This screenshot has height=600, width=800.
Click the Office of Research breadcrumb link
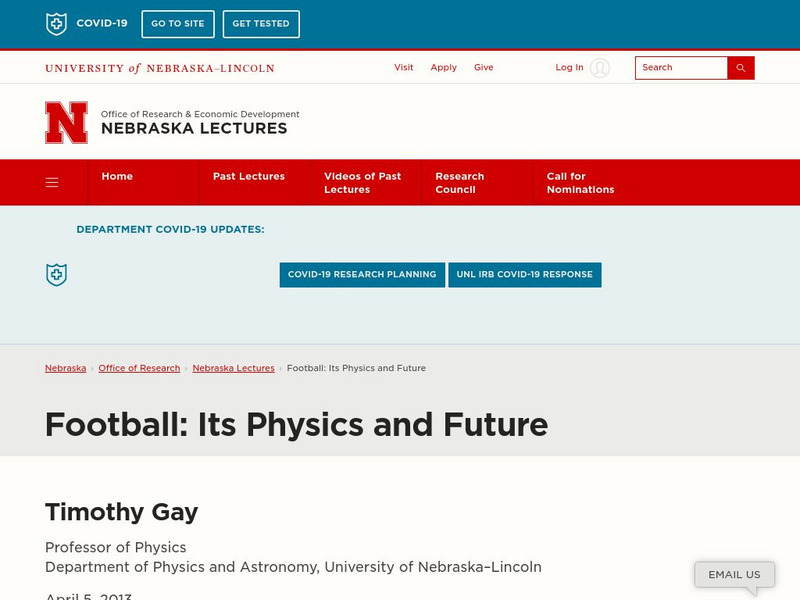click(139, 368)
